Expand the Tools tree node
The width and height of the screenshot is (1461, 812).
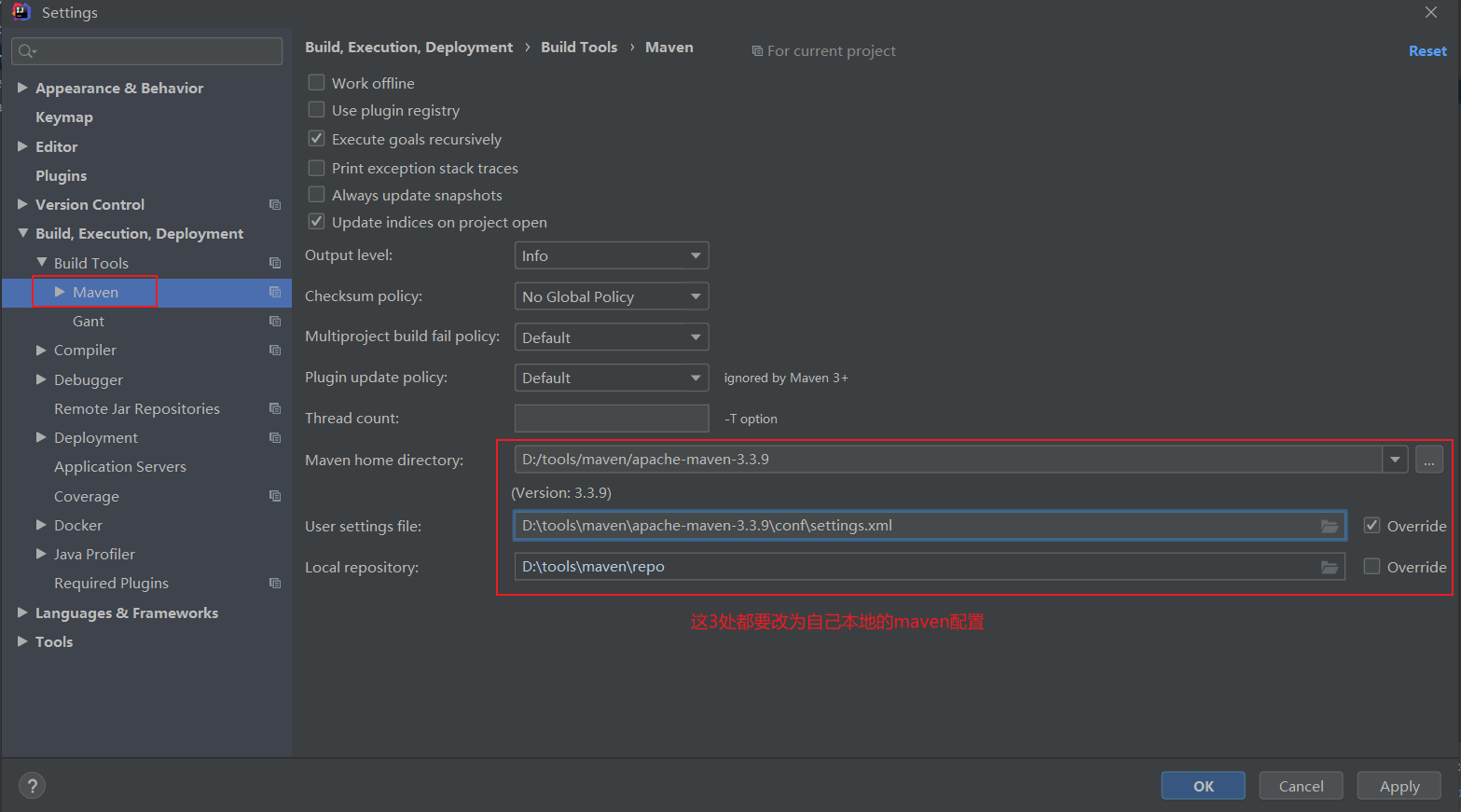[22, 641]
